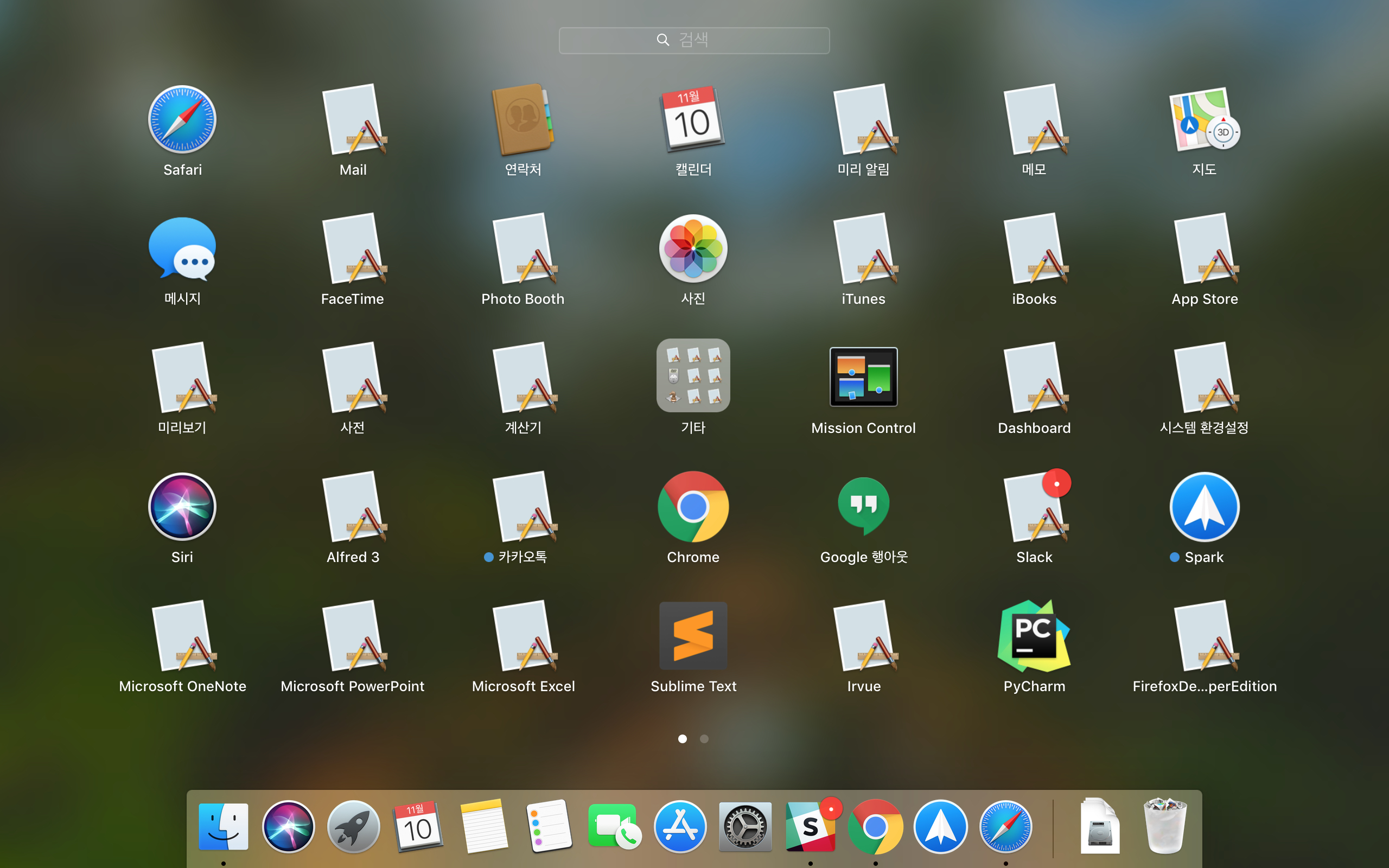Open the PyCharm application icon
The width and height of the screenshot is (1389, 868).
click(x=1034, y=636)
